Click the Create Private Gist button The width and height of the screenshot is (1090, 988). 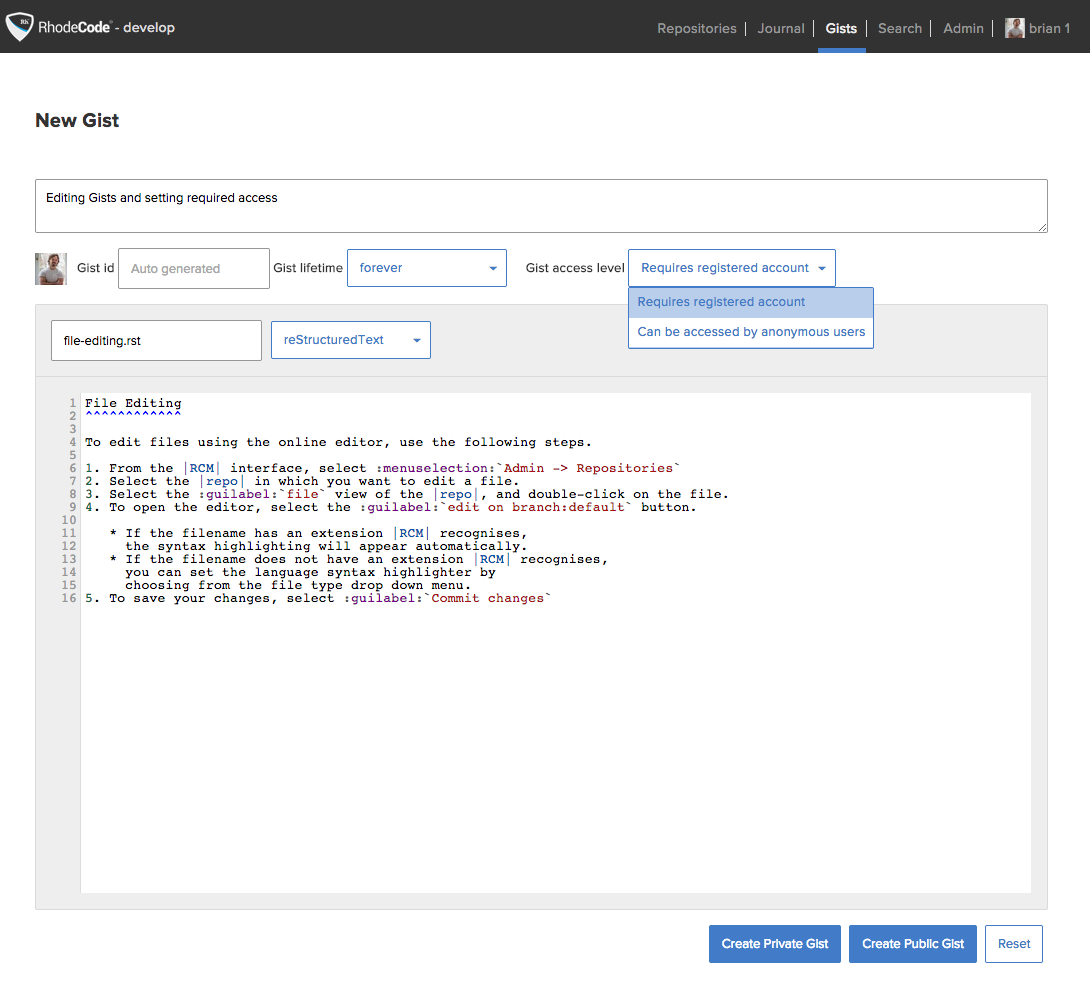[x=775, y=944]
